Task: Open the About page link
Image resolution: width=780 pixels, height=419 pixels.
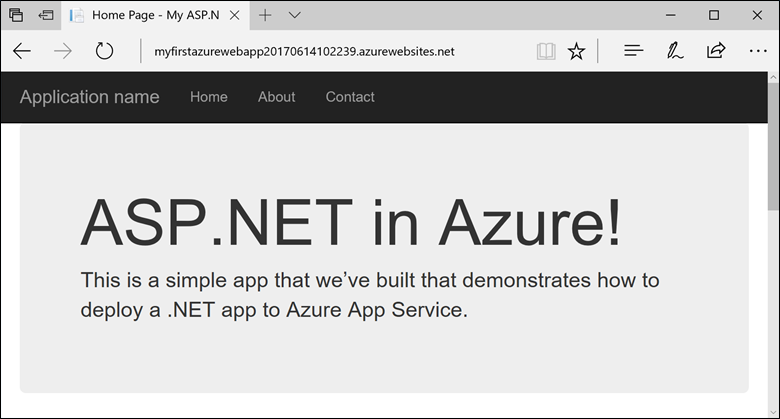Action: point(276,97)
